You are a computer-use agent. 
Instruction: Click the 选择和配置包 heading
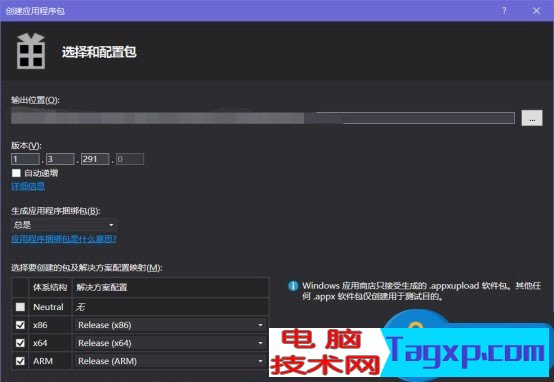pos(99,52)
